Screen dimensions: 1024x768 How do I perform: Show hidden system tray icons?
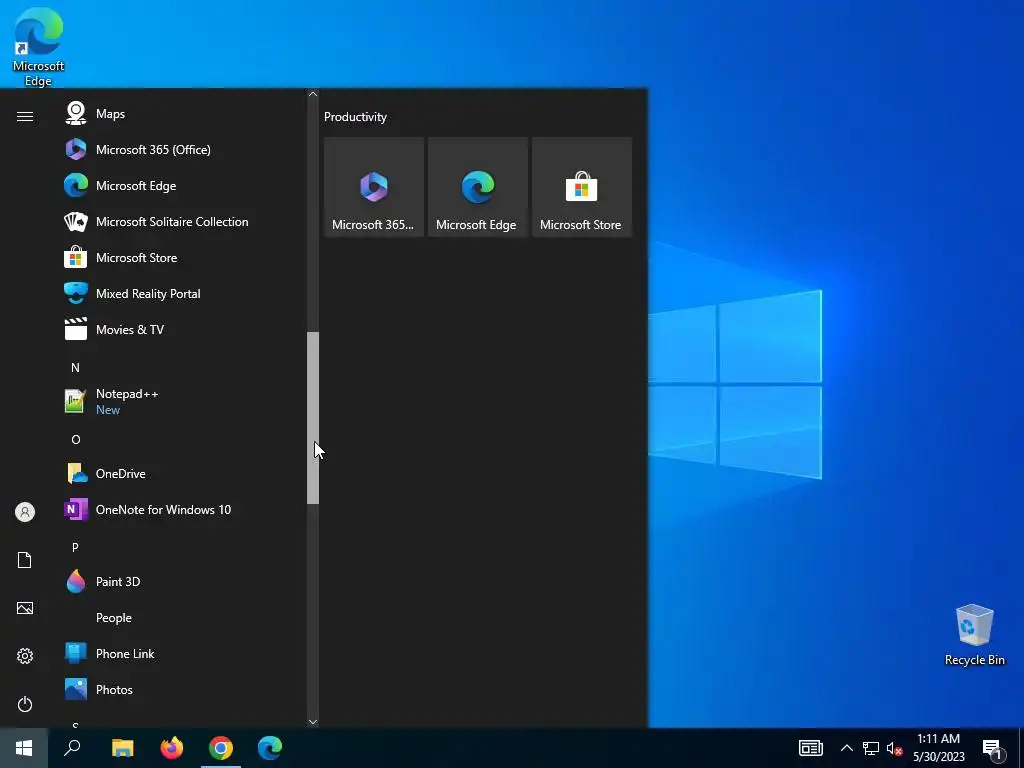pos(846,748)
